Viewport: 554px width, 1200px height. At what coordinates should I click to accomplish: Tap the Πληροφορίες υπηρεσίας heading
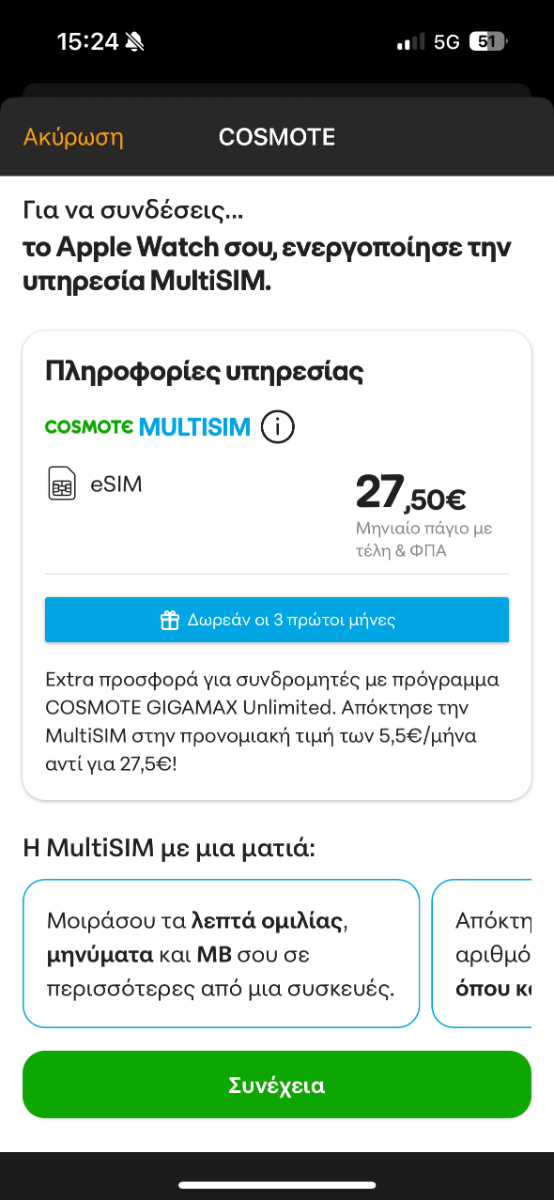(x=204, y=372)
